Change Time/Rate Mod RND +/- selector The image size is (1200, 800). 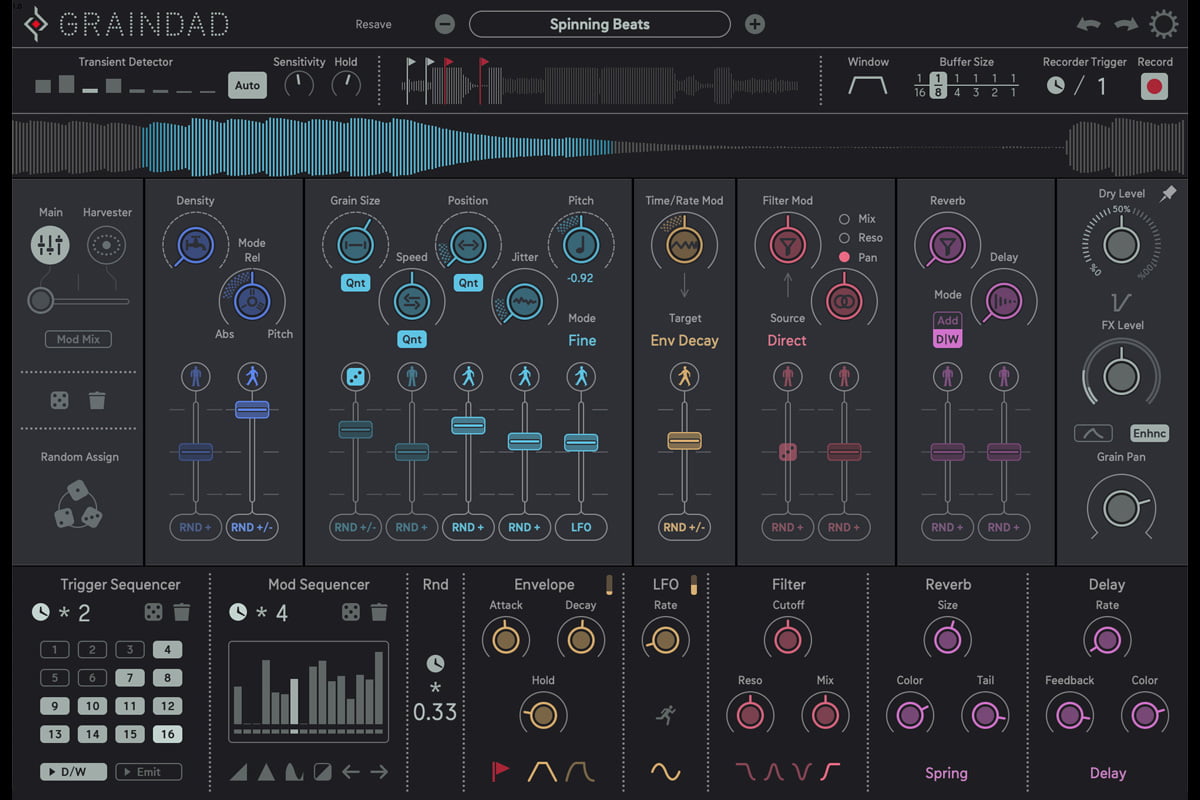tap(684, 527)
